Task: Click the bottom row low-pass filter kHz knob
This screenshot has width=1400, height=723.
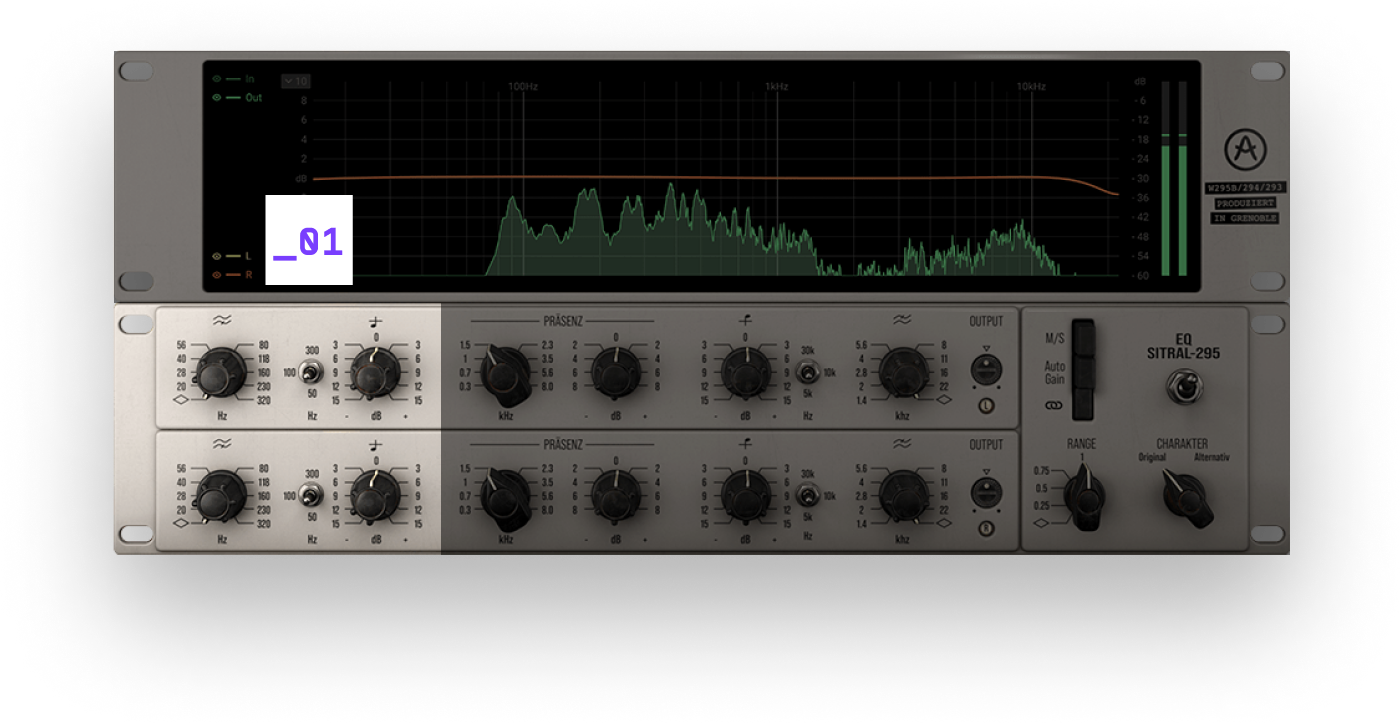Action: click(903, 495)
